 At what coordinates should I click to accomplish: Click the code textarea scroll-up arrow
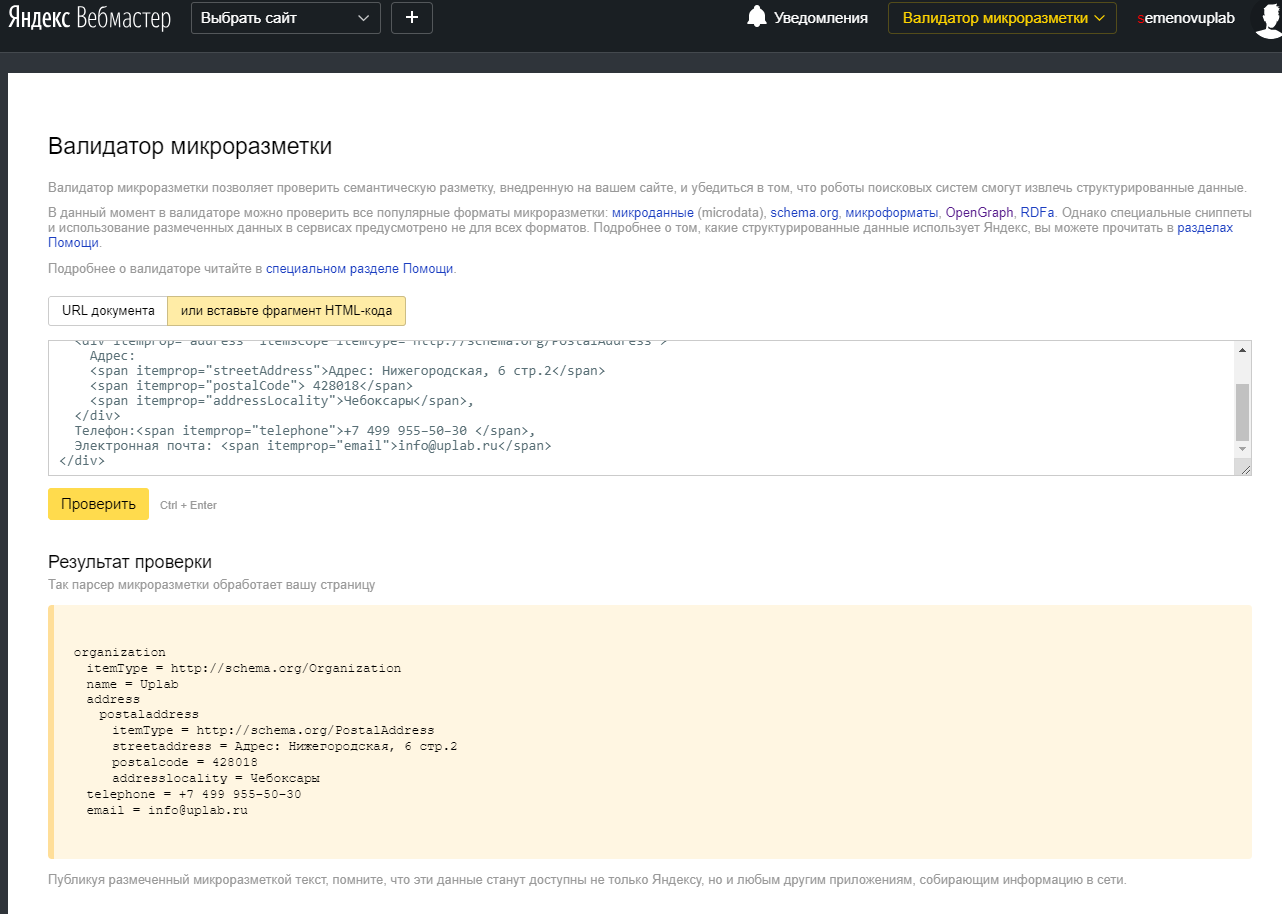[x=1243, y=350]
